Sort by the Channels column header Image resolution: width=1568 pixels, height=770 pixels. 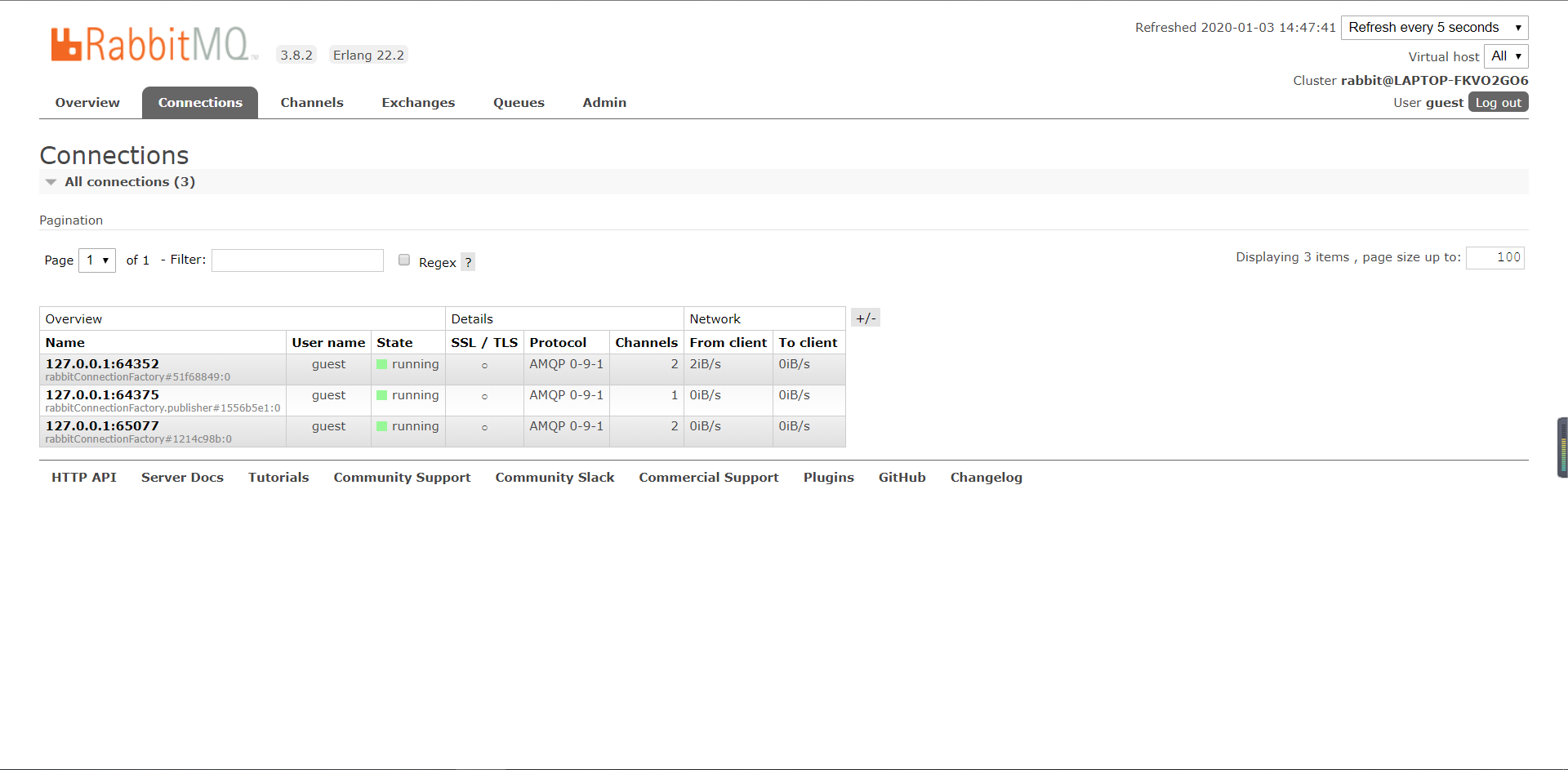pyautogui.click(x=646, y=343)
